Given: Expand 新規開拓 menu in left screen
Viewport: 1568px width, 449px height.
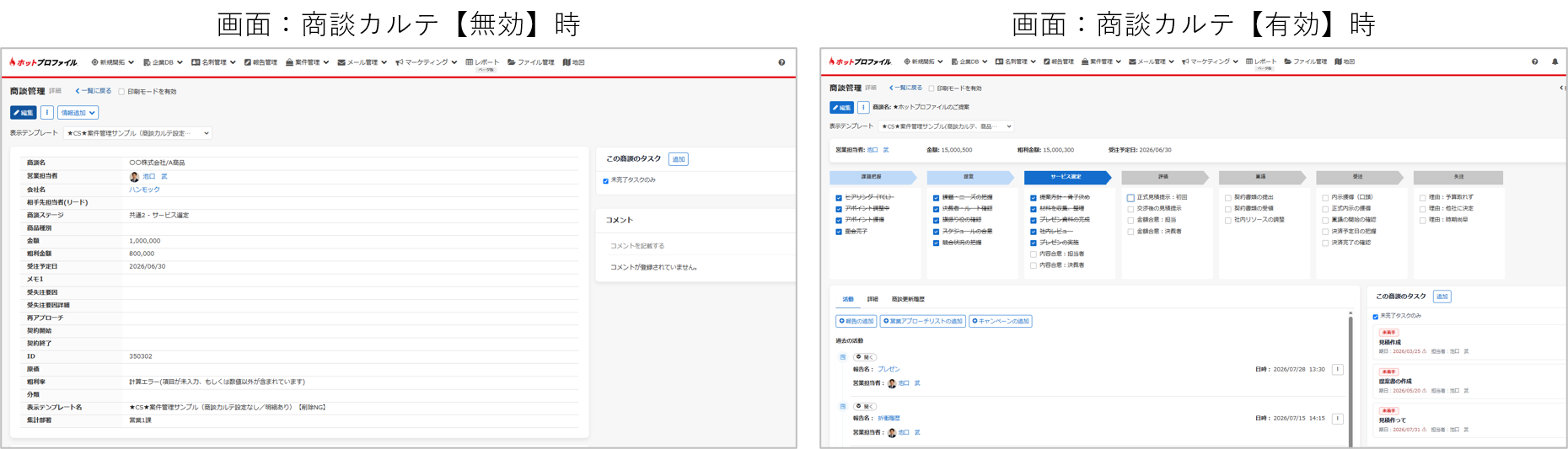Looking at the screenshot, I should (113, 62).
